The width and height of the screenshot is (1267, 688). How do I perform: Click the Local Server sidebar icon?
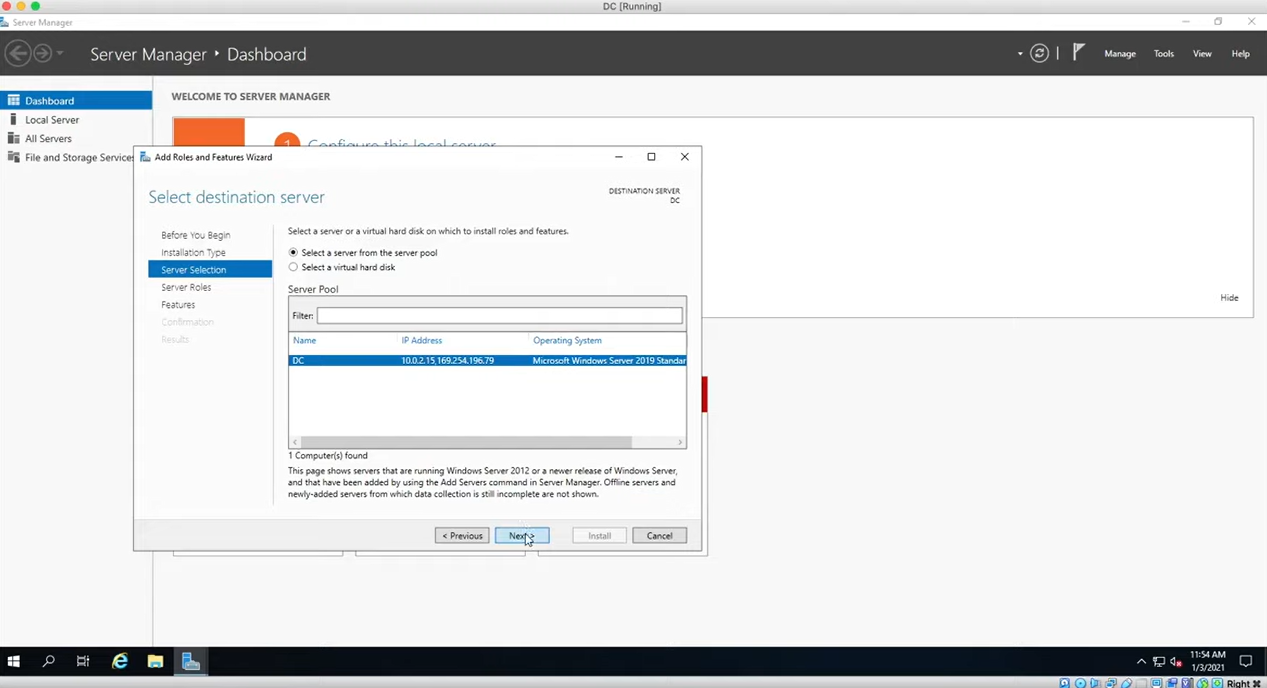tap(13, 119)
